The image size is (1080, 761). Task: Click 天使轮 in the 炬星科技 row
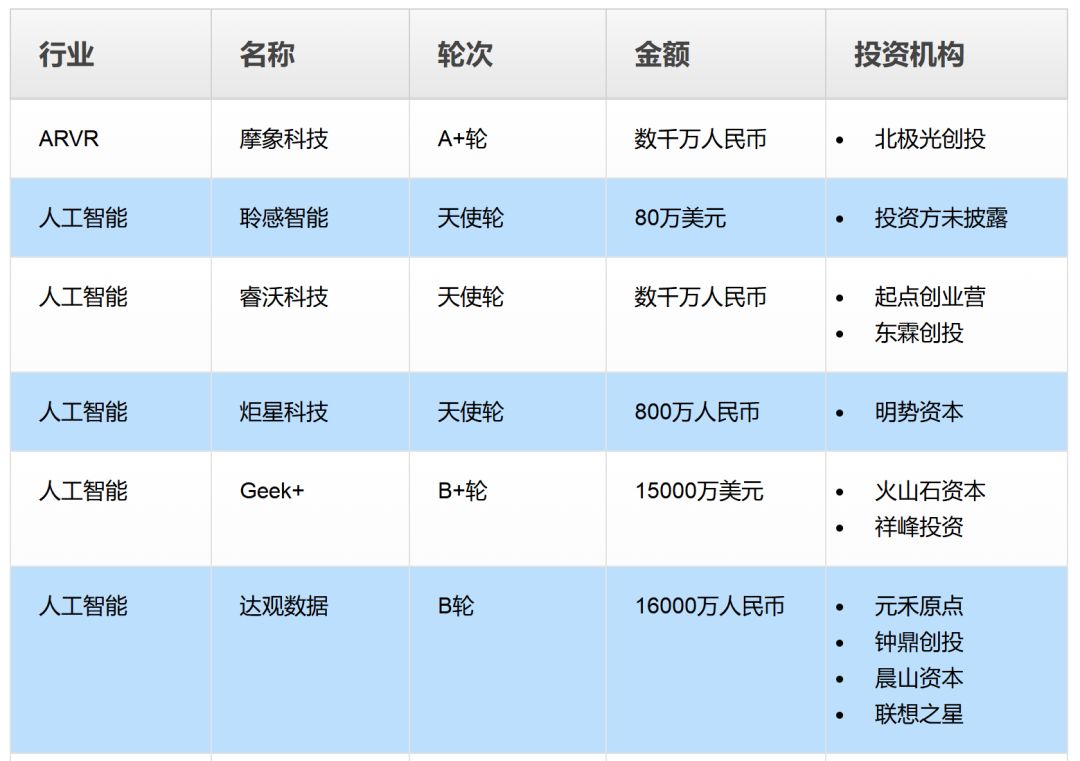470,412
